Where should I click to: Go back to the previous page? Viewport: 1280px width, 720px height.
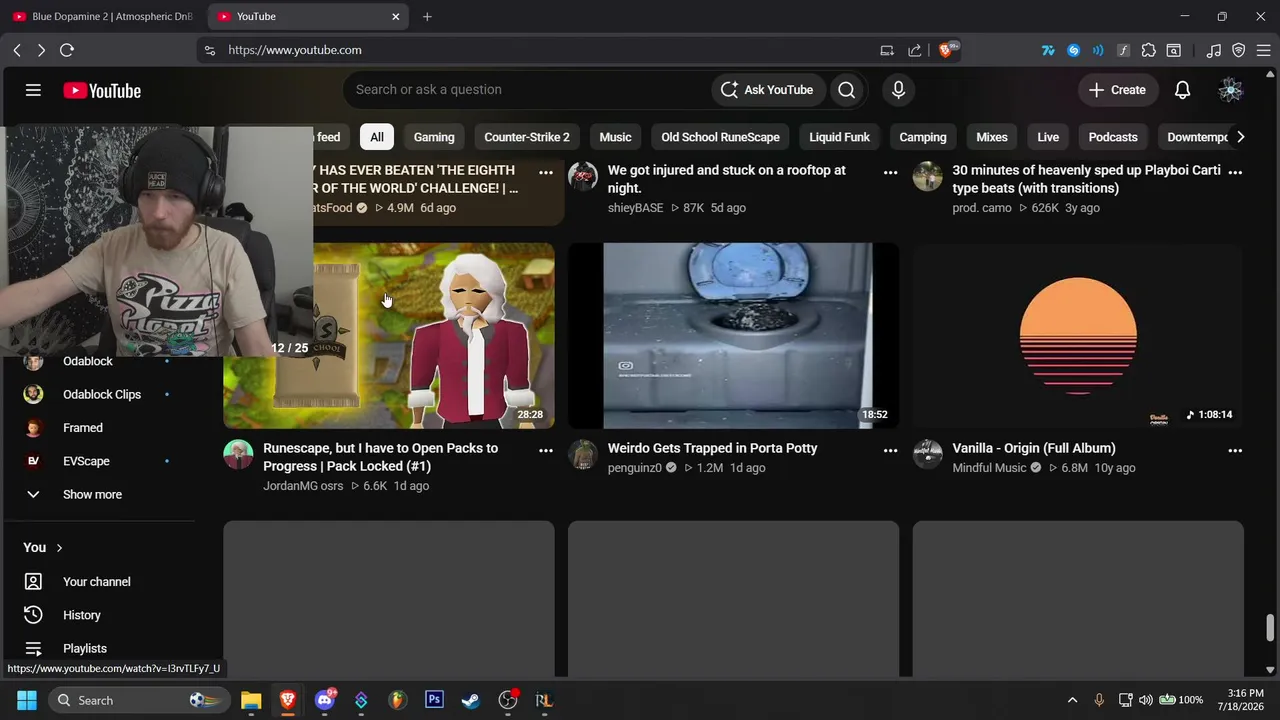[17, 50]
